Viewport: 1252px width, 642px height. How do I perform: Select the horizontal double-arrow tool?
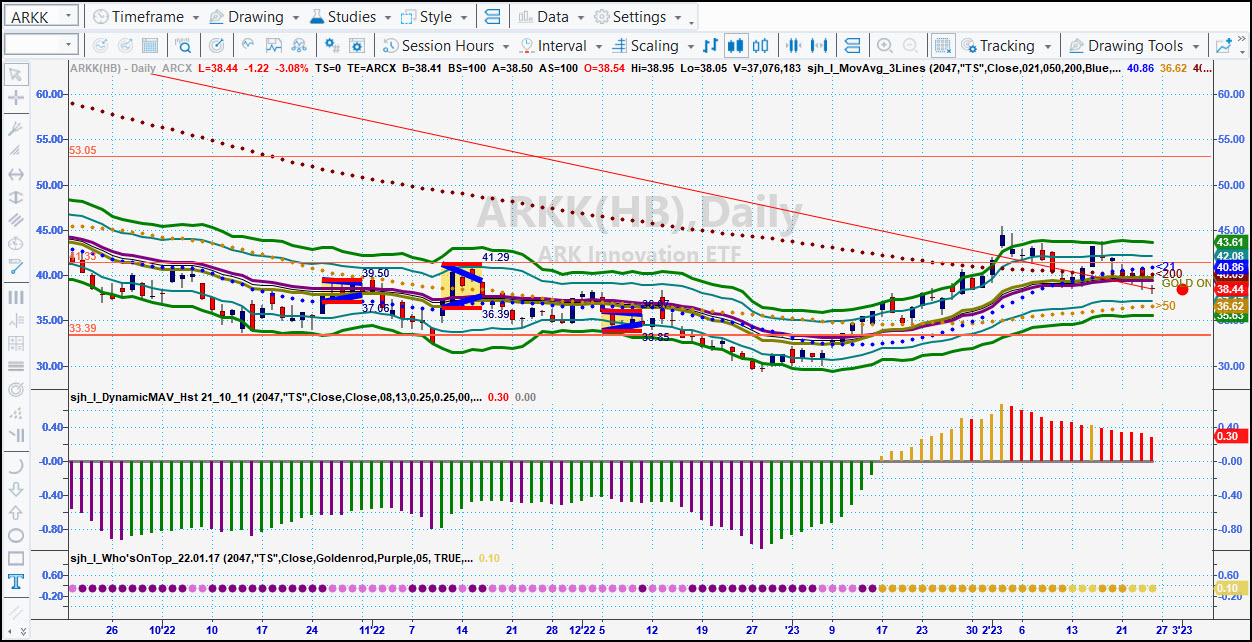15,174
